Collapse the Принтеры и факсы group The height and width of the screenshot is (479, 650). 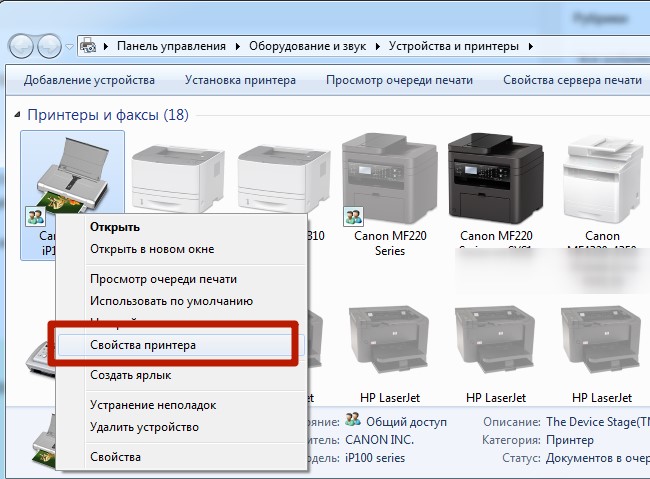(x=17, y=116)
